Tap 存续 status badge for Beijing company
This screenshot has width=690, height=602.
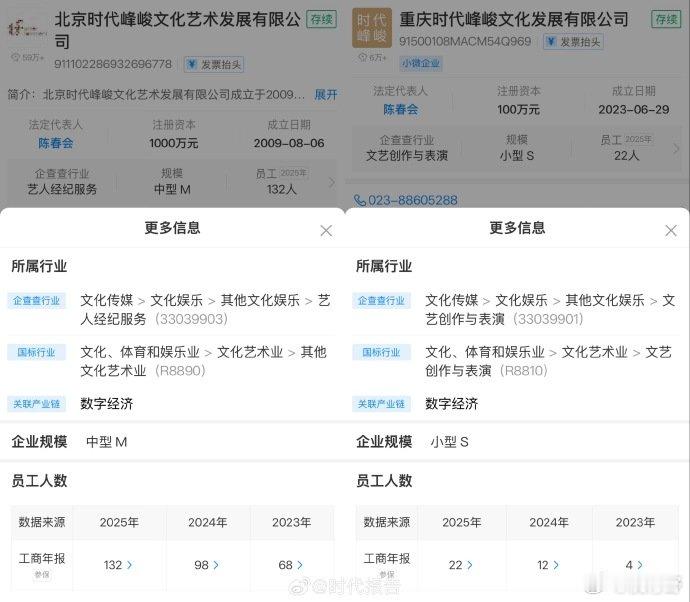[322, 19]
